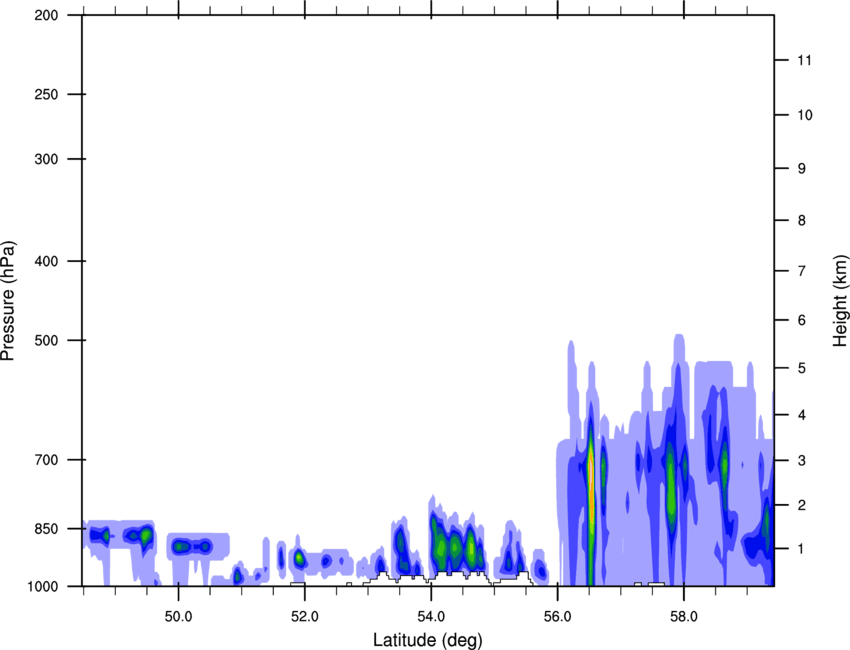Pick the 4 km height label
Screen dimensions: 850x650
pyautogui.click(x=801, y=415)
